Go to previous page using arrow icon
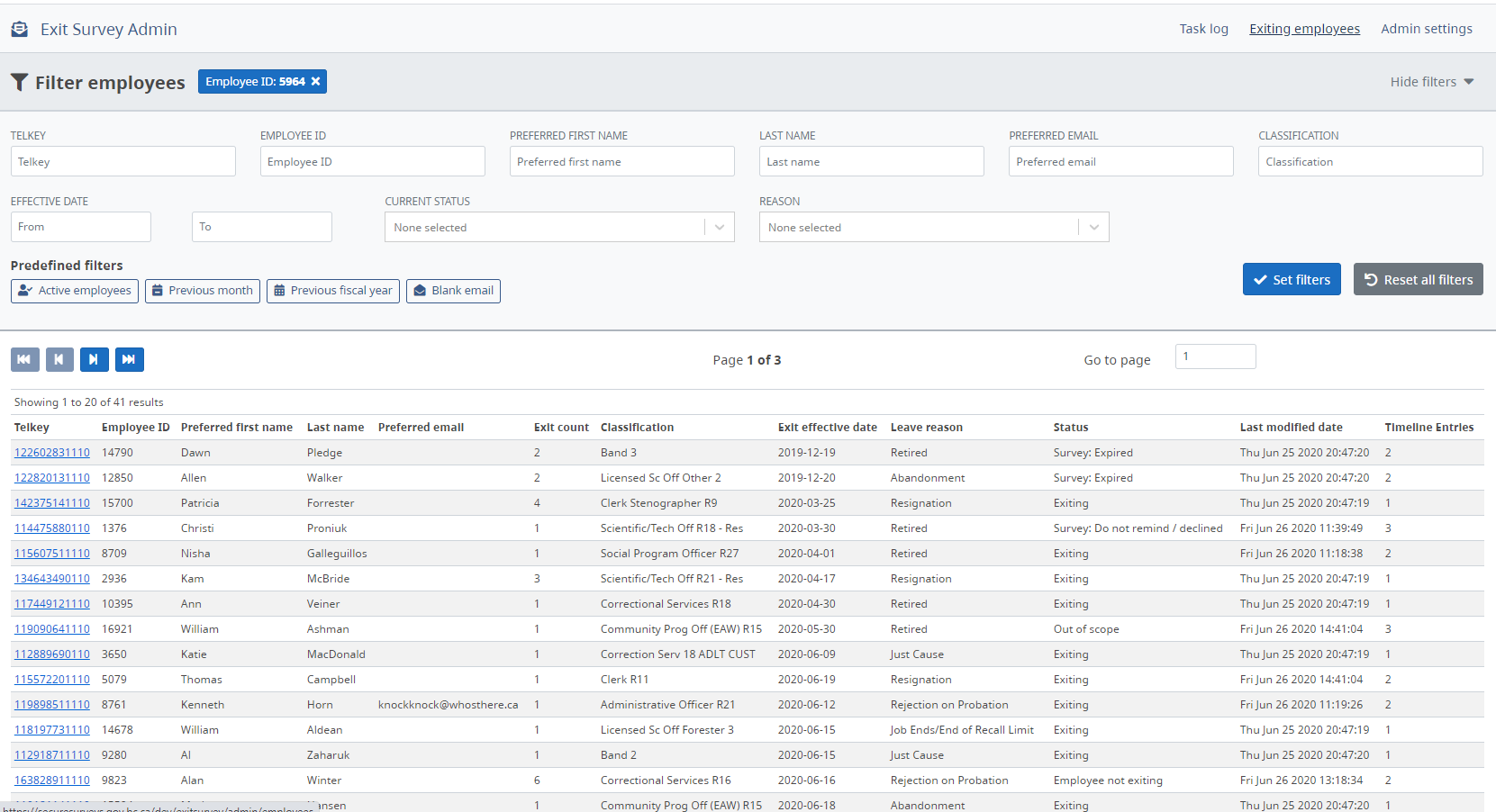This screenshot has height=812, width=1496. click(x=59, y=359)
